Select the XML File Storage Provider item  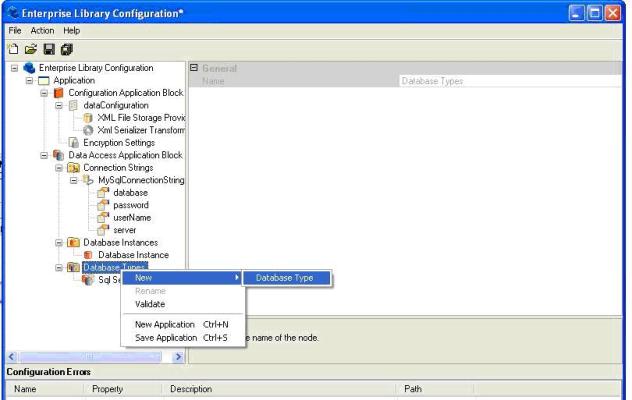141,118
